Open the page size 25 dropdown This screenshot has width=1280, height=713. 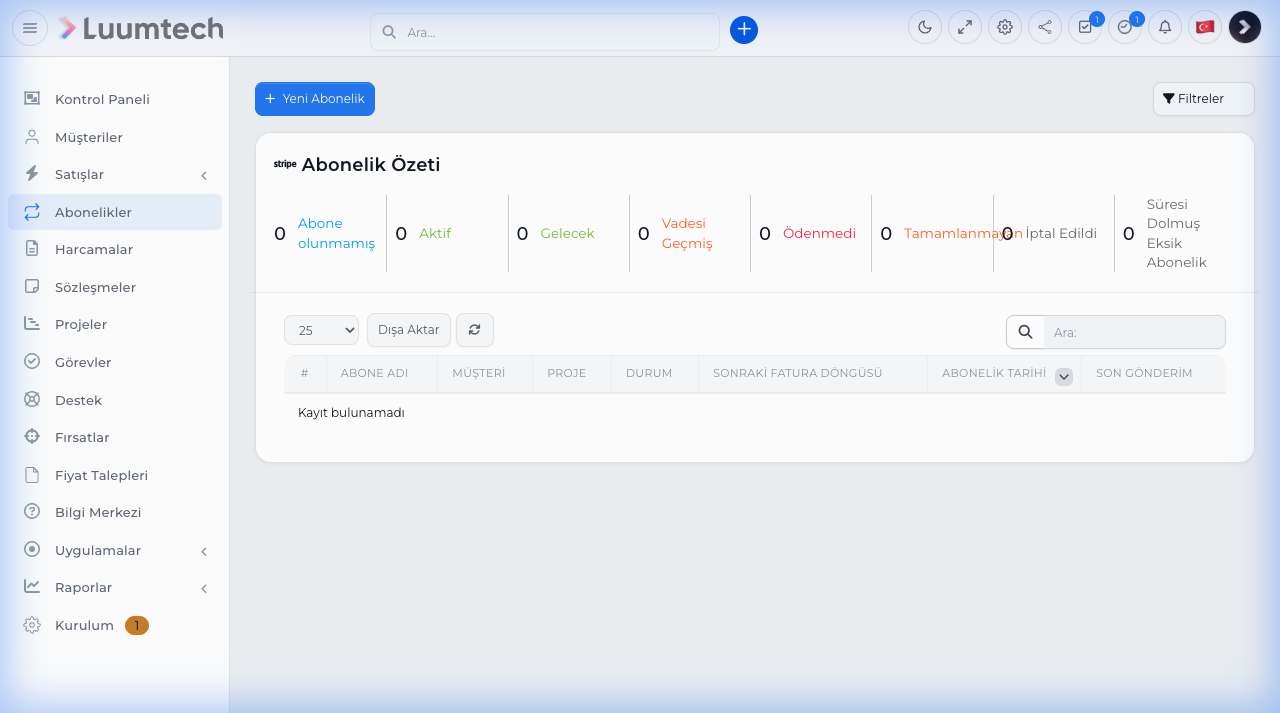coord(321,330)
